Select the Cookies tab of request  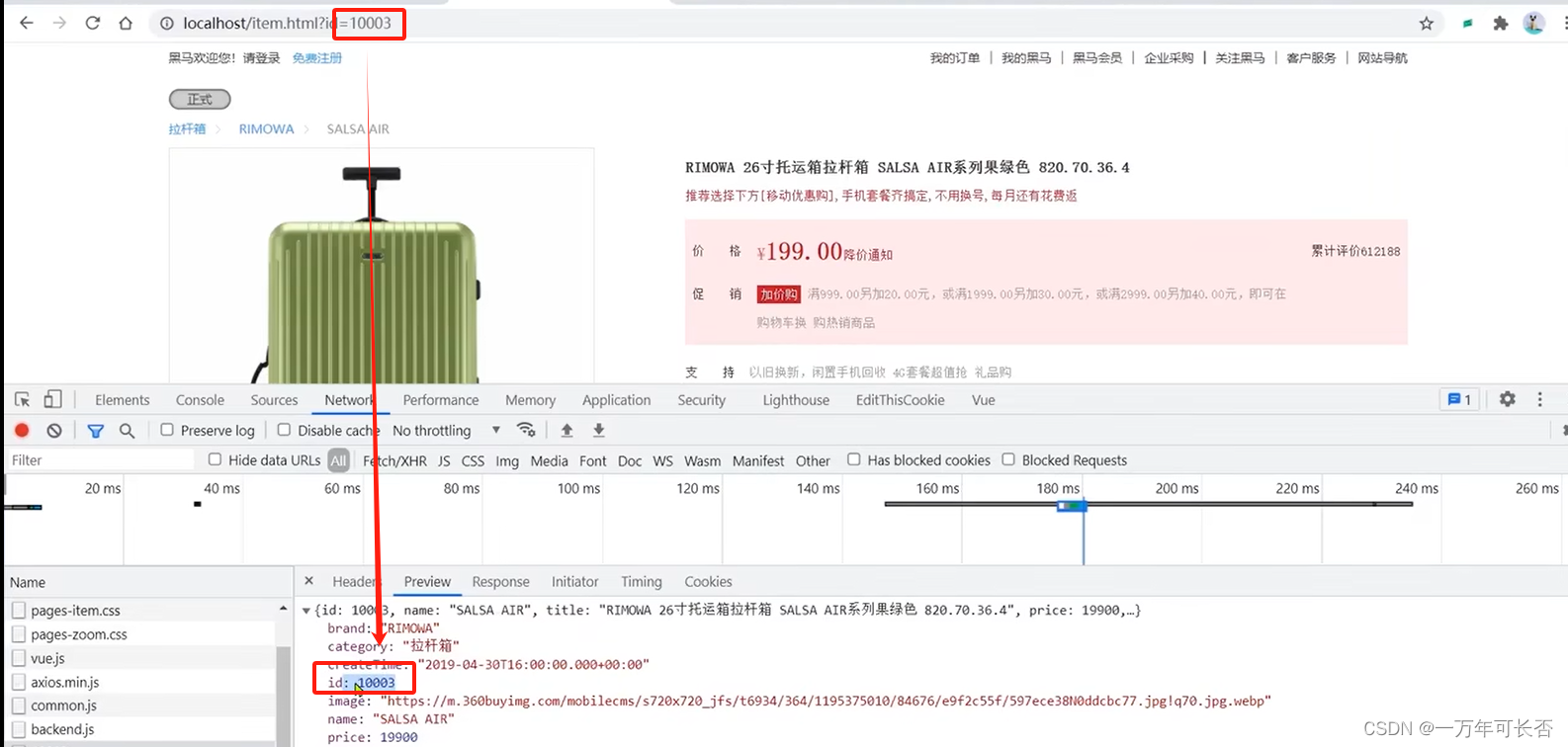708,582
